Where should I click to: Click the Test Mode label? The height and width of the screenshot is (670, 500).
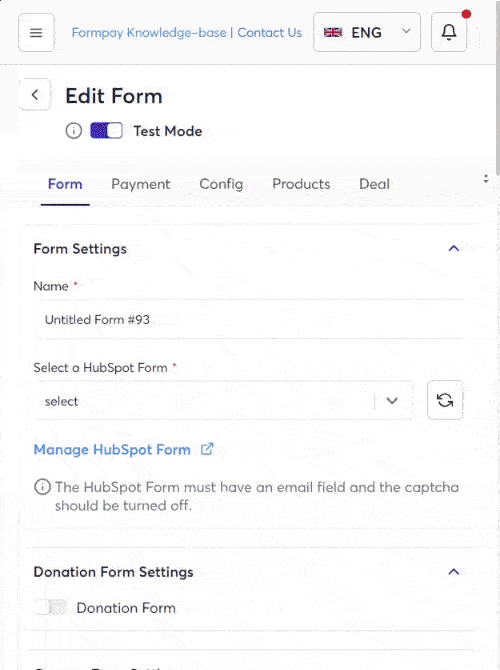[x=168, y=131]
